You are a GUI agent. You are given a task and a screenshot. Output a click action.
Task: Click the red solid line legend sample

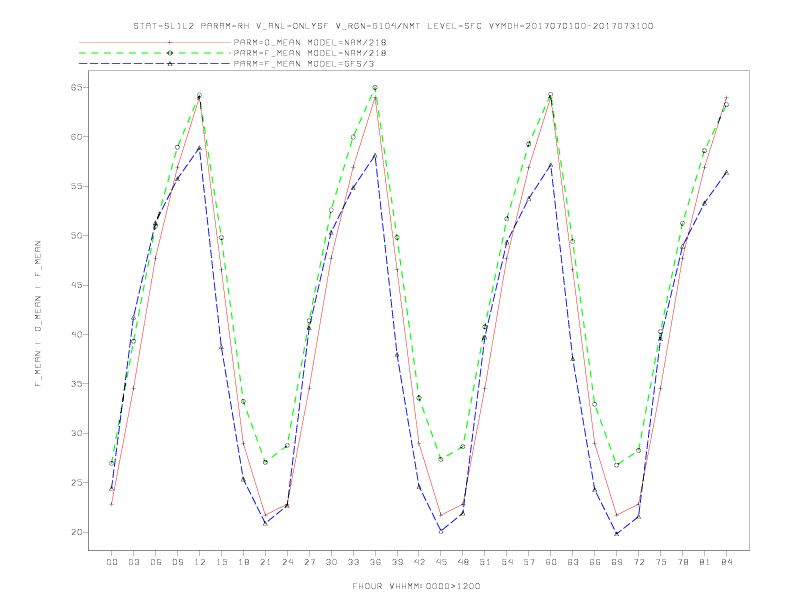(x=155, y=42)
